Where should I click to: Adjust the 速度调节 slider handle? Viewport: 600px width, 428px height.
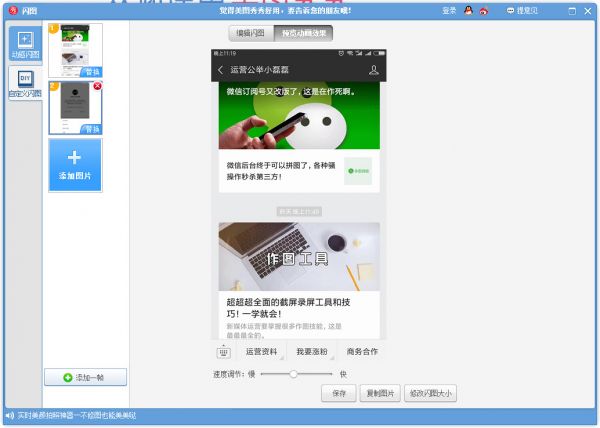(293, 374)
